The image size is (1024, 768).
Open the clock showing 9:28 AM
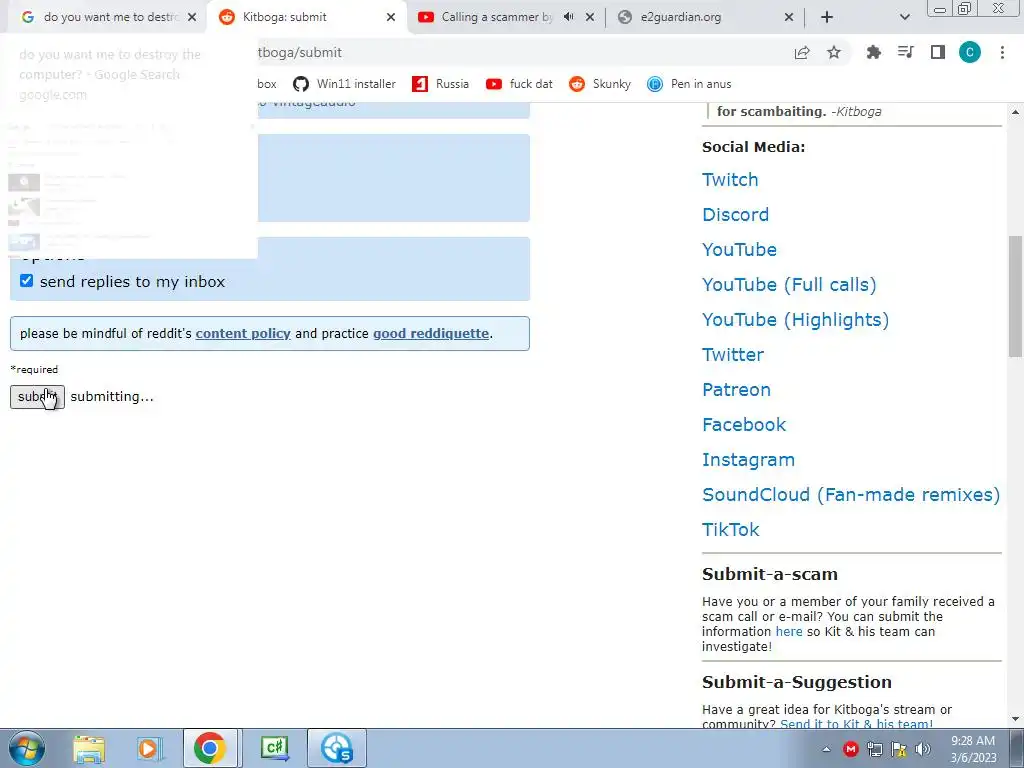(x=973, y=748)
